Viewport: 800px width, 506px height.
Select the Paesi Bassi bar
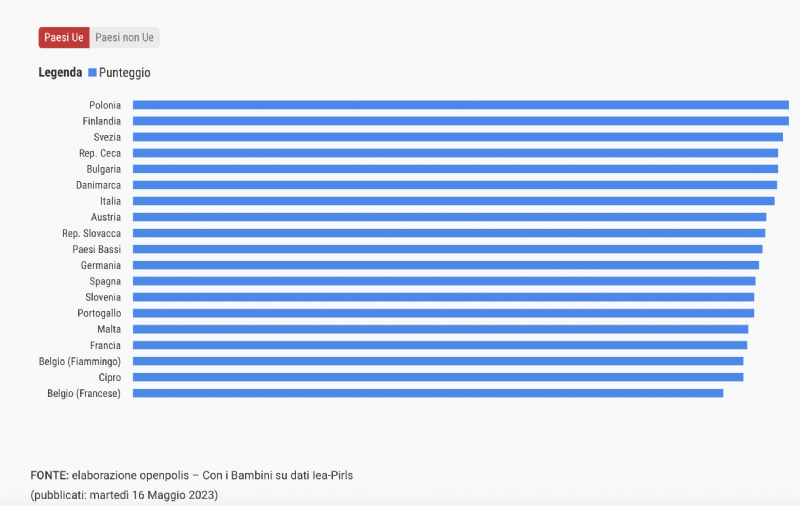pos(447,249)
